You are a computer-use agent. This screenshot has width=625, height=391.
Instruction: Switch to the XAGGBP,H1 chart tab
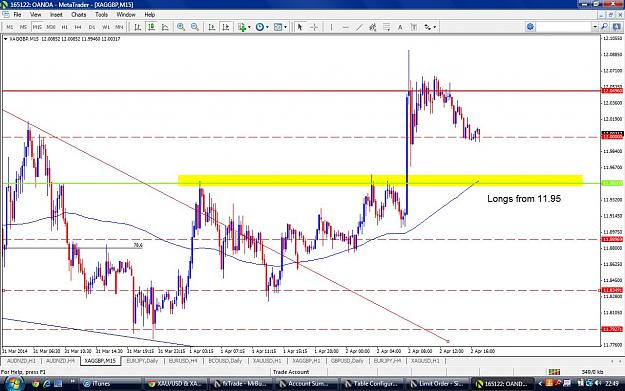coord(306,361)
